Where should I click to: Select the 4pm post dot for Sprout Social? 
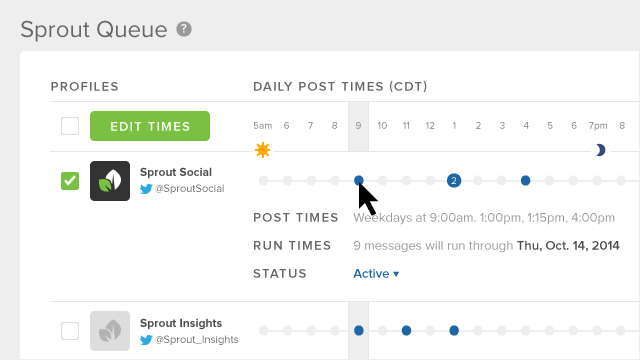pyautogui.click(x=526, y=180)
